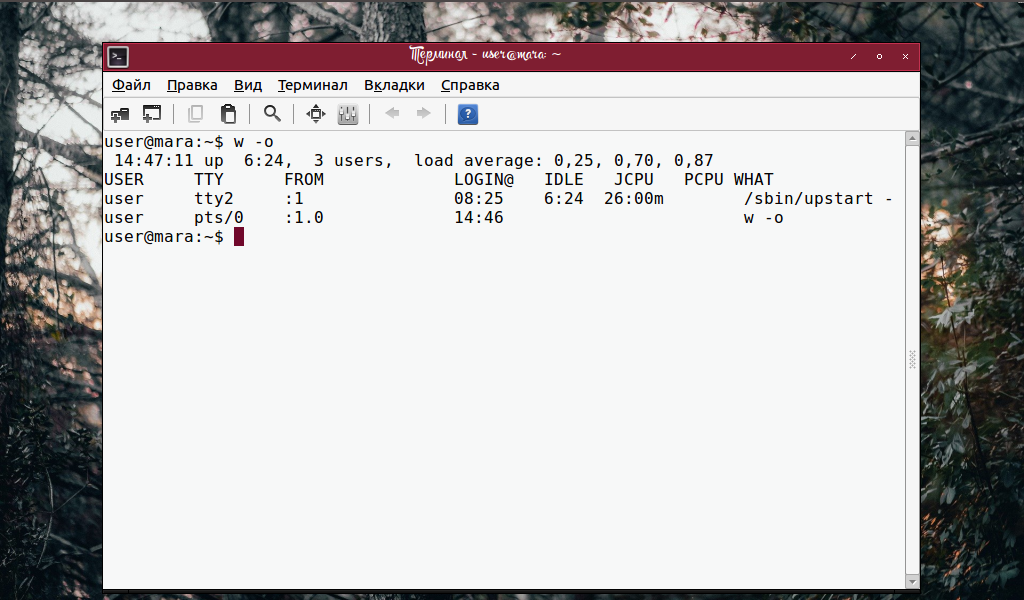Image resolution: width=1024 pixels, height=600 pixels.
Task: Open the Файл menu
Action: tap(131, 85)
